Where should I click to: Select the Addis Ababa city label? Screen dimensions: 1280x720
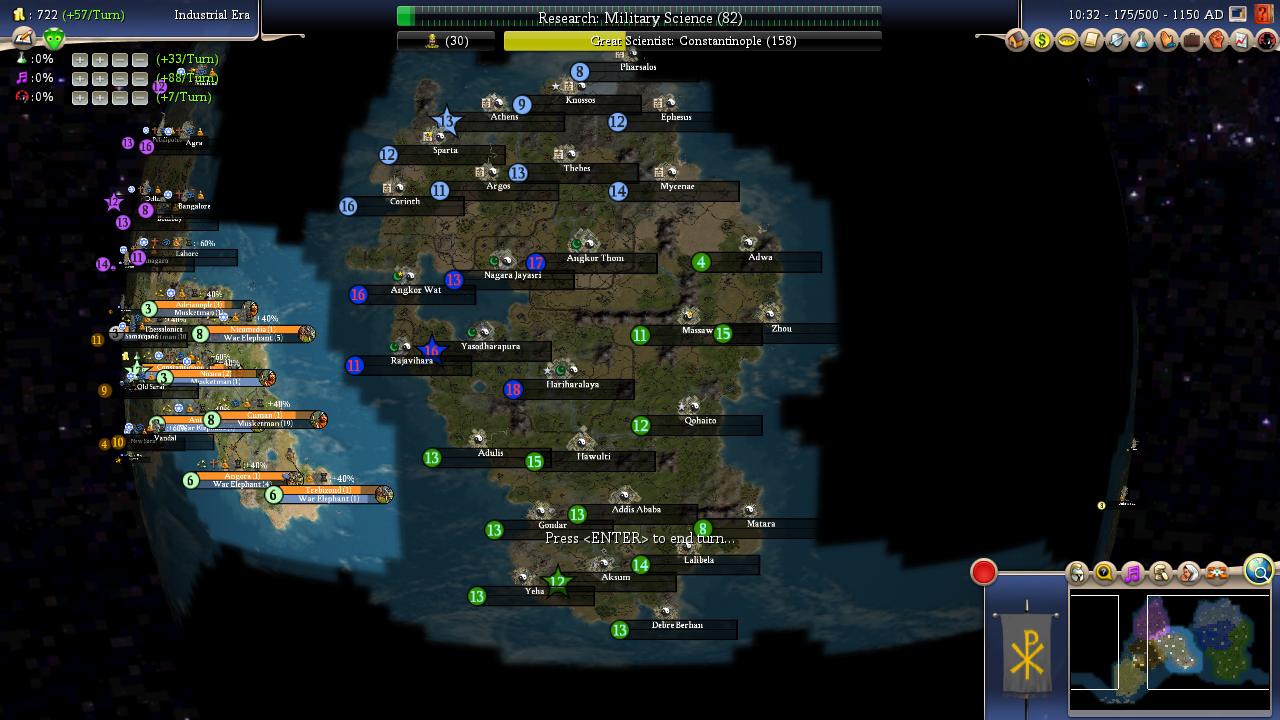tap(636, 510)
